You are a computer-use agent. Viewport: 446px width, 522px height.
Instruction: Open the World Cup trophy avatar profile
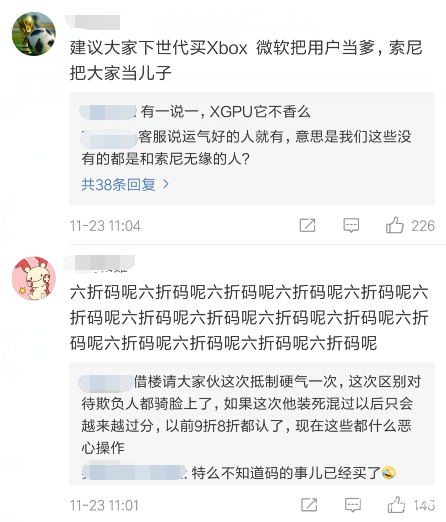pyautogui.click(x=34, y=34)
